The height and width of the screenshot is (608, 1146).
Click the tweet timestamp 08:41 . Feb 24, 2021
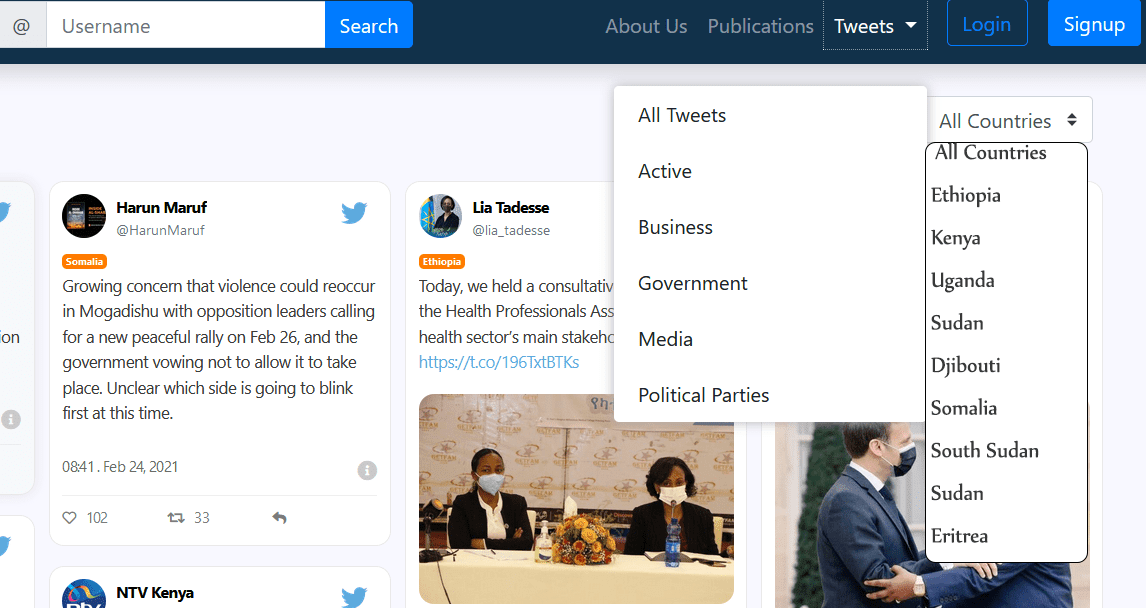[x=120, y=467]
